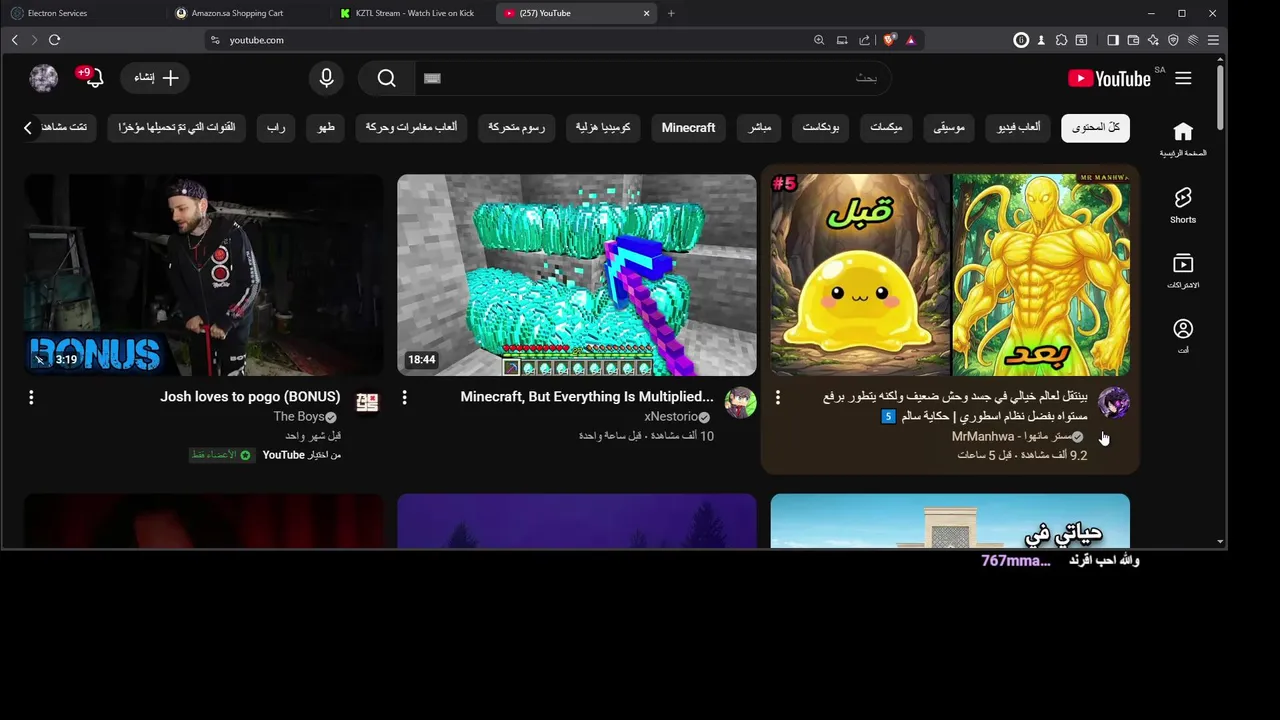Screen dimensions: 1280x720
Task: Open browser zoom control icon
Action: coord(819,40)
